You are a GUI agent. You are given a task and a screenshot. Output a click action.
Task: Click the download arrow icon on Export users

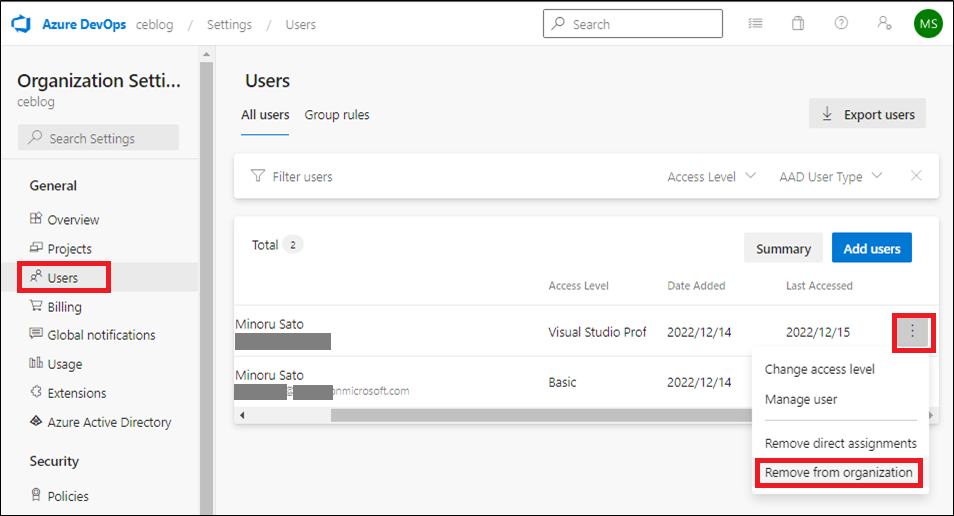click(827, 114)
